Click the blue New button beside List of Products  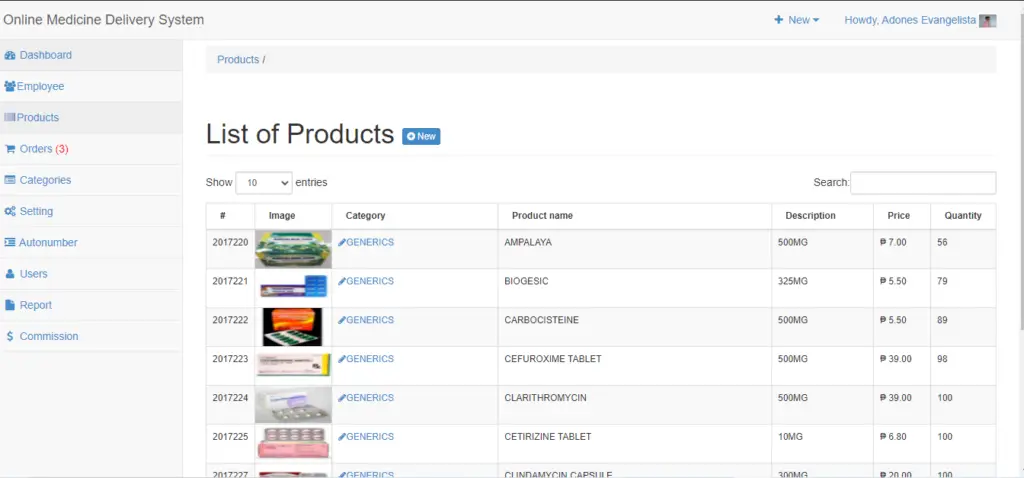click(x=421, y=136)
